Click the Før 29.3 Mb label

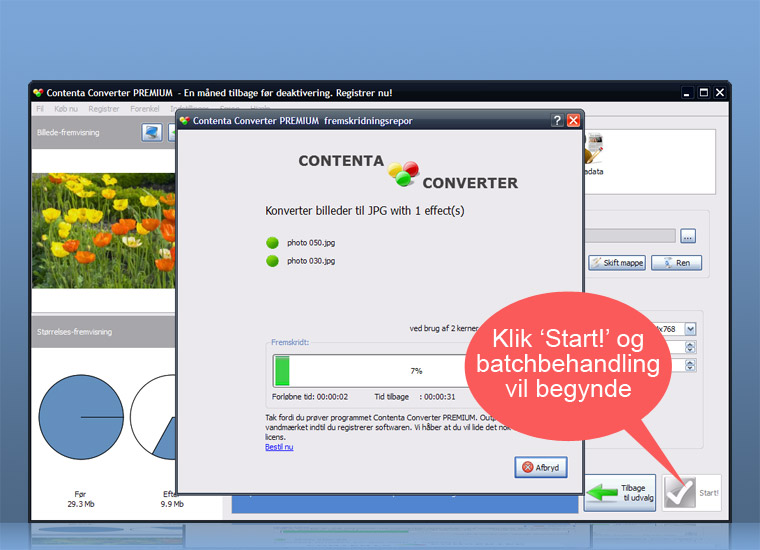coord(81,499)
